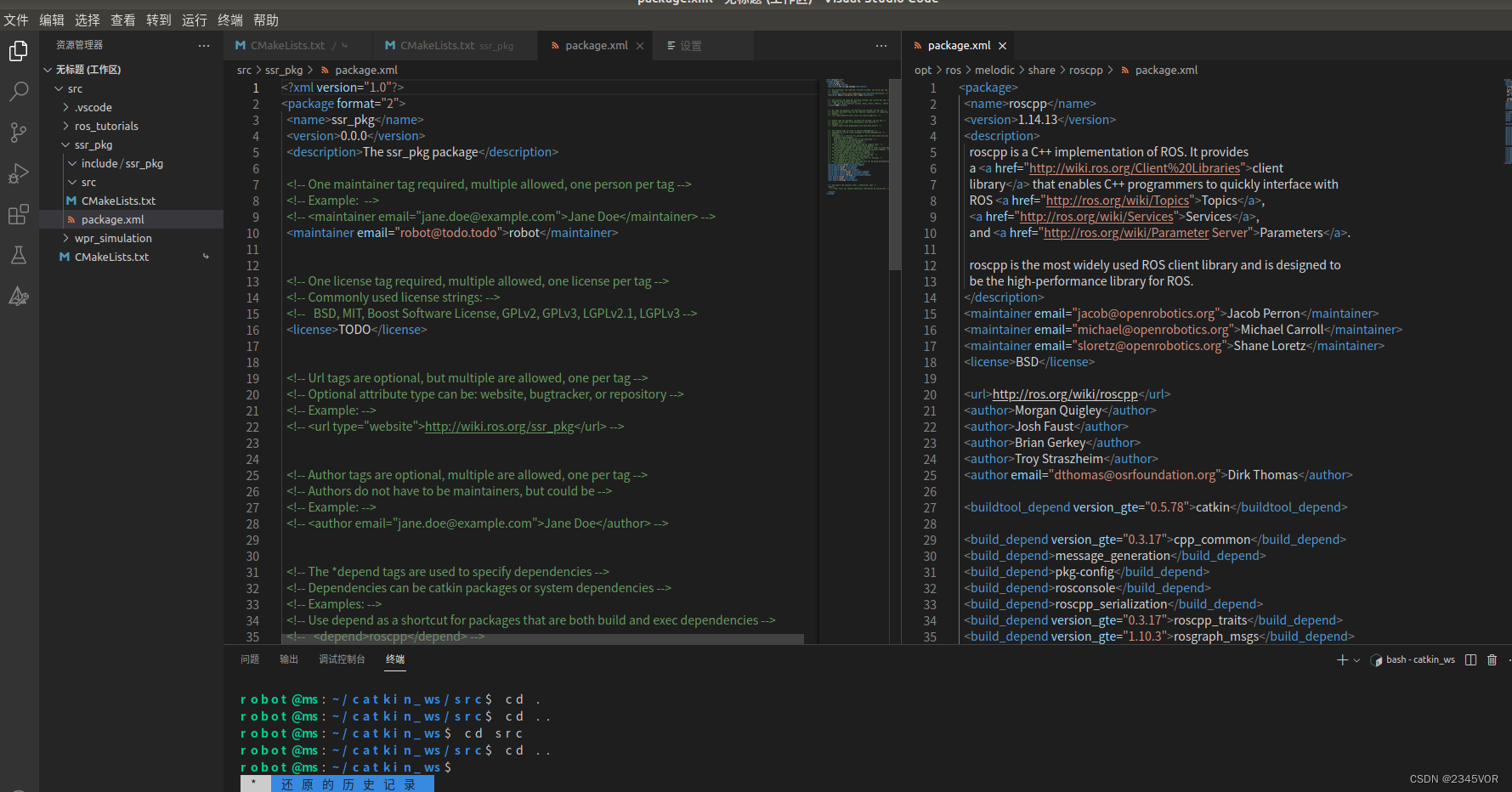This screenshot has height=792, width=1512.
Task: Click the left editor minimap
Action: (857, 136)
